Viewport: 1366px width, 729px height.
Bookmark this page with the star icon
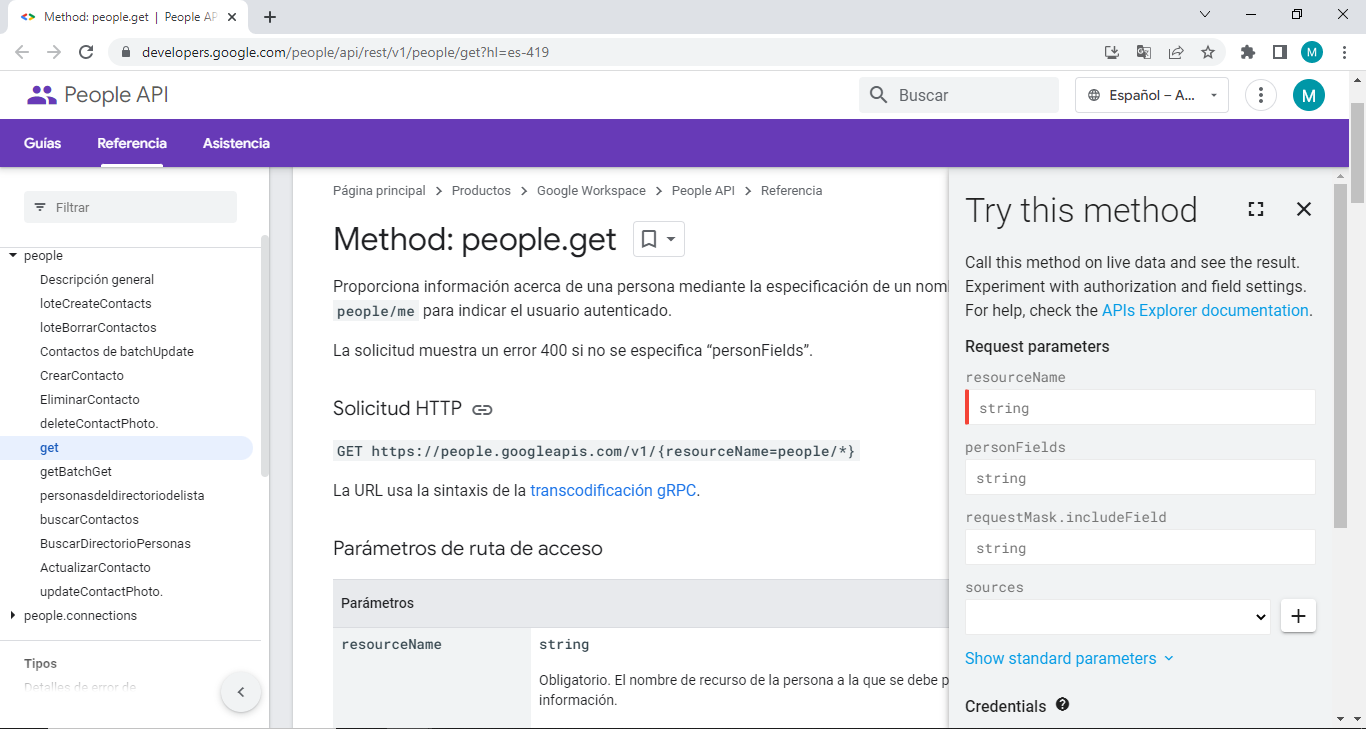[1208, 52]
